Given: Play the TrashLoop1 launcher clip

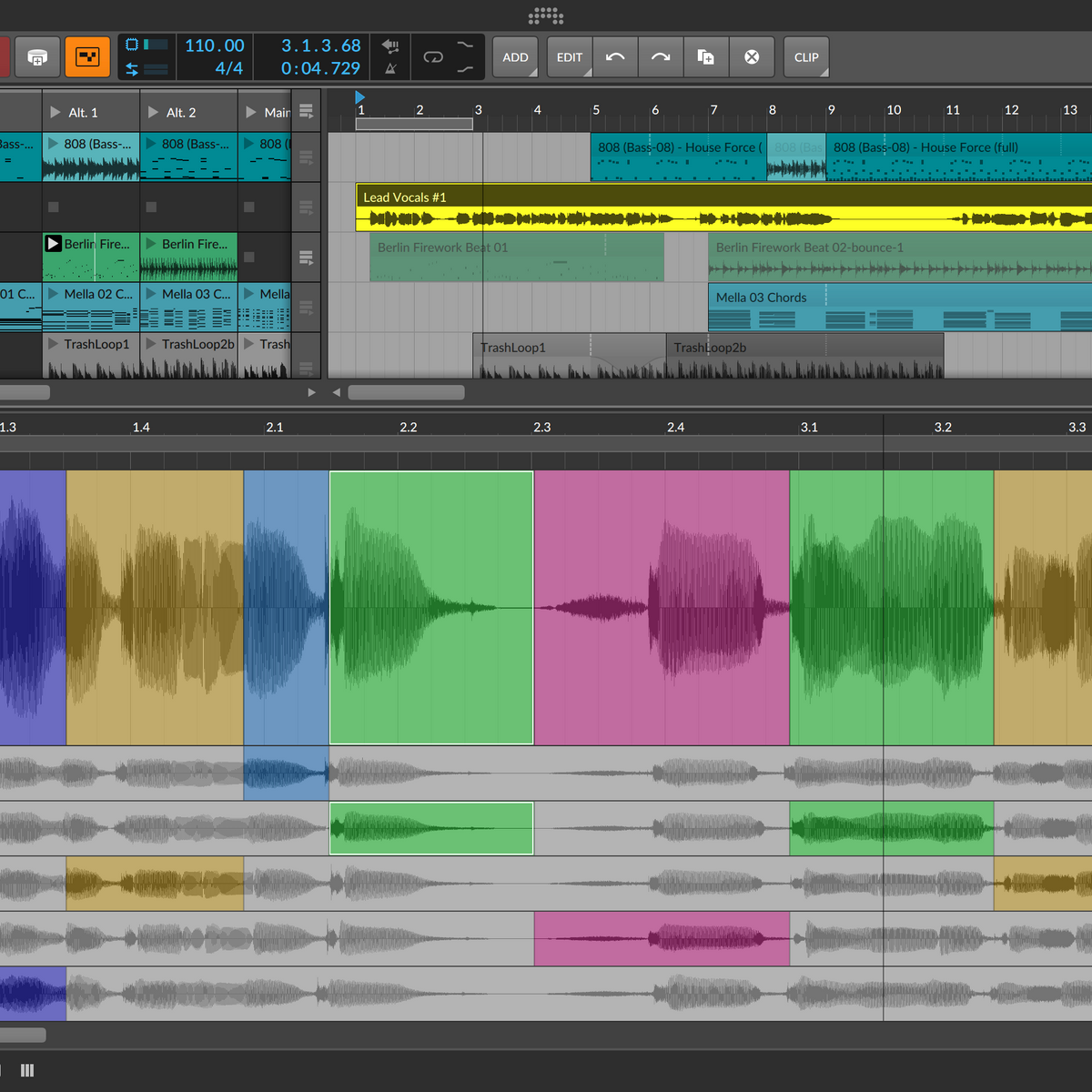Looking at the screenshot, I should pyautogui.click(x=54, y=344).
